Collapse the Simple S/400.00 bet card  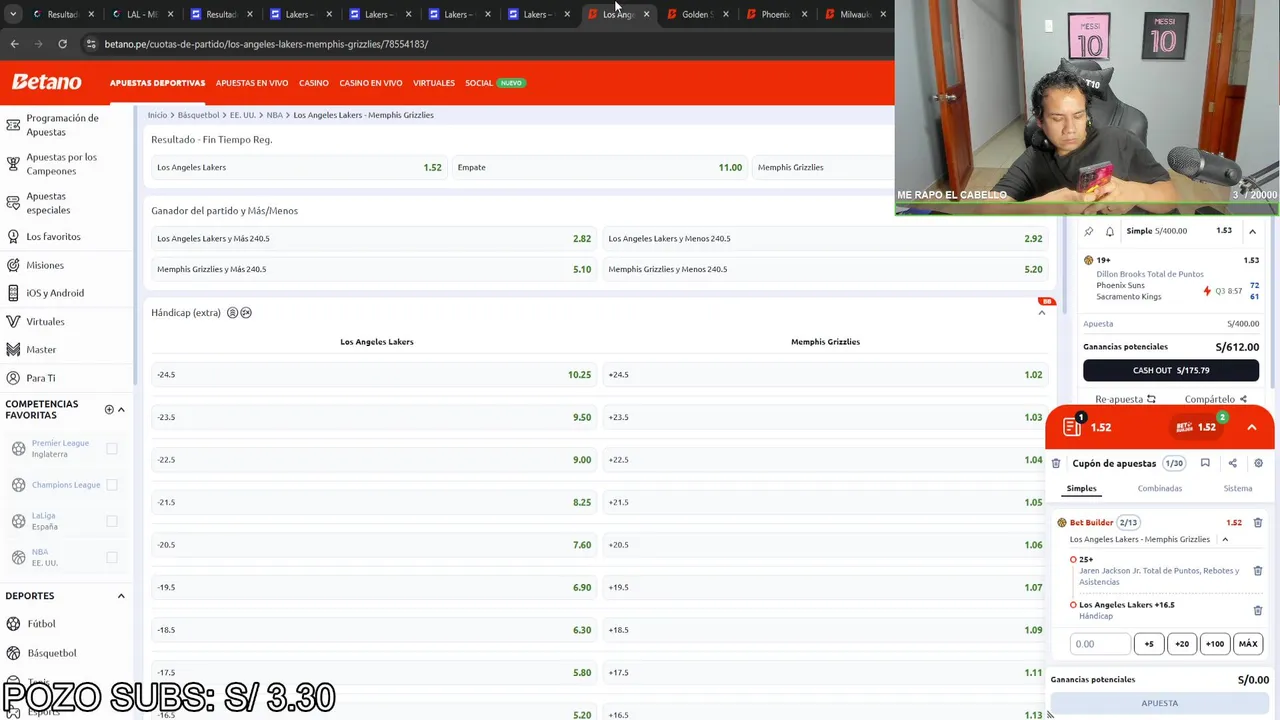pyautogui.click(x=1252, y=231)
